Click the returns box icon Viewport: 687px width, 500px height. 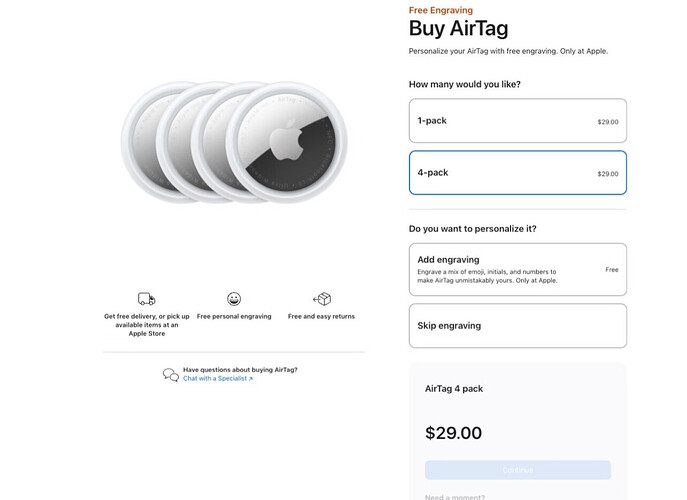click(322, 299)
